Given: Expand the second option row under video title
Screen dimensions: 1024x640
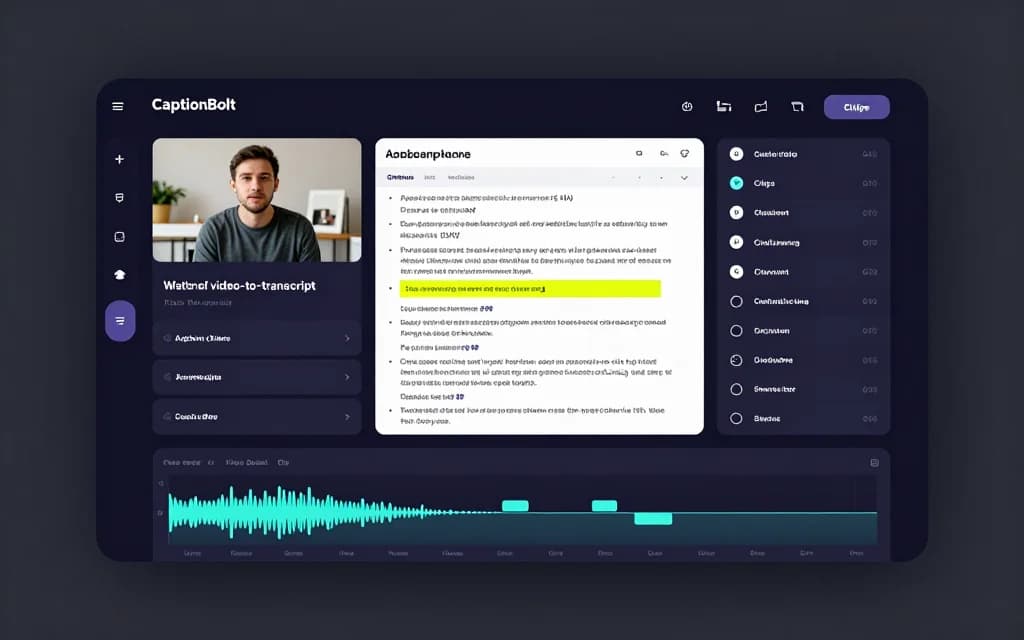Looking at the screenshot, I should [x=257, y=377].
